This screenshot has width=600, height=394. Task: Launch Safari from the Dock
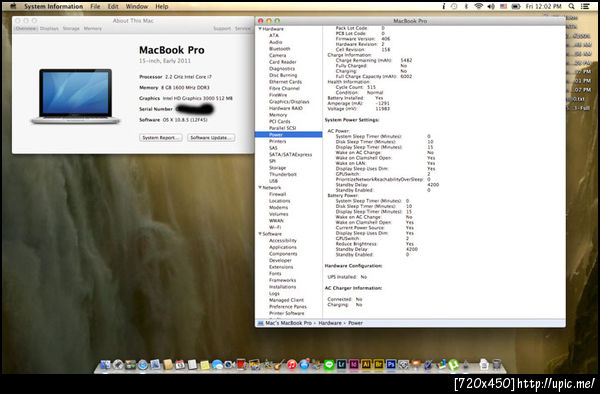coord(143,365)
